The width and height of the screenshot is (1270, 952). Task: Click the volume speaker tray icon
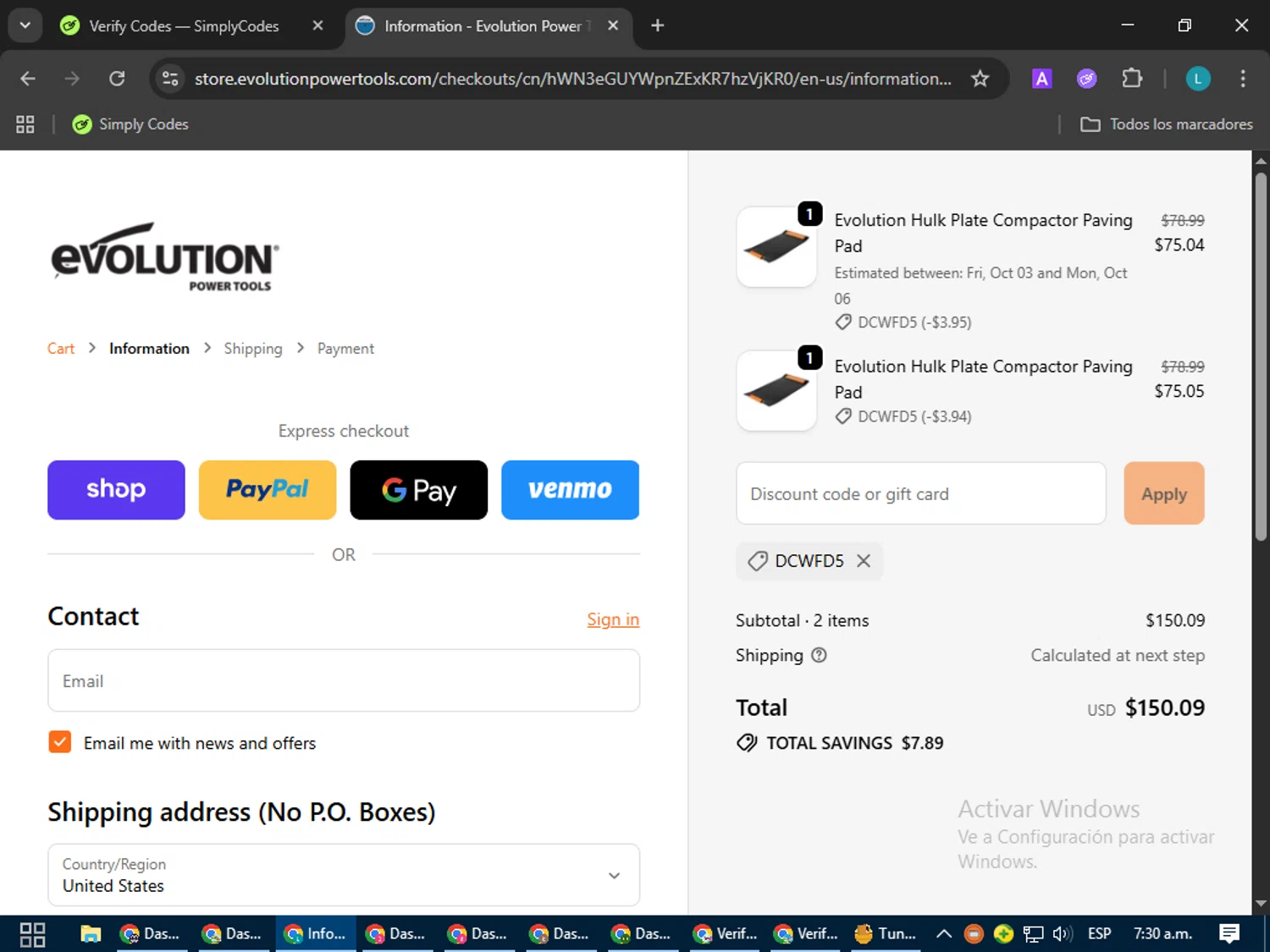1062,934
